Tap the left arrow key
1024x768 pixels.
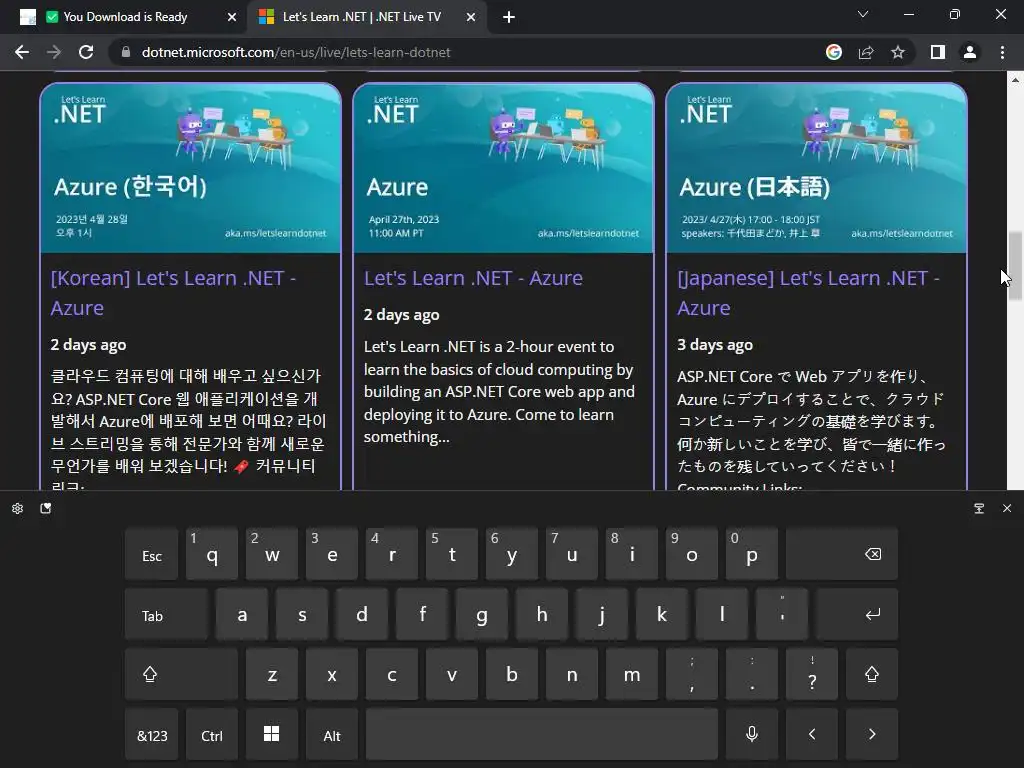coord(812,735)
